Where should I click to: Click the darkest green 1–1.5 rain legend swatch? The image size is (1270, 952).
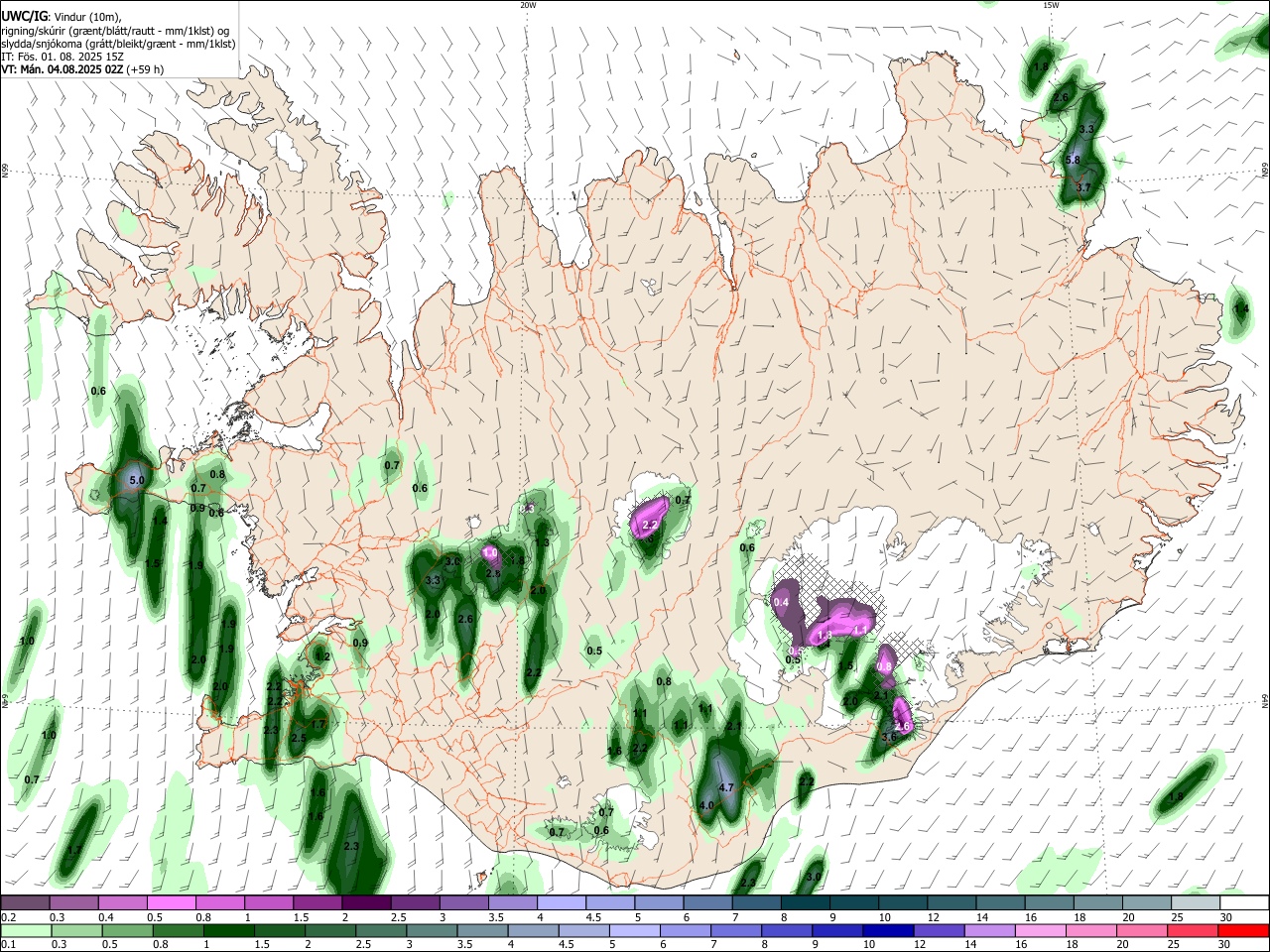tap(228, 930)
